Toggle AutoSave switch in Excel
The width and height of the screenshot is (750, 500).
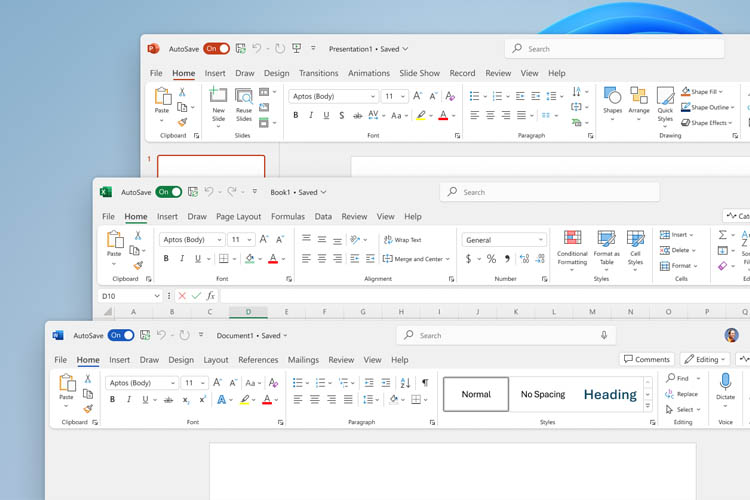[168, 192]
